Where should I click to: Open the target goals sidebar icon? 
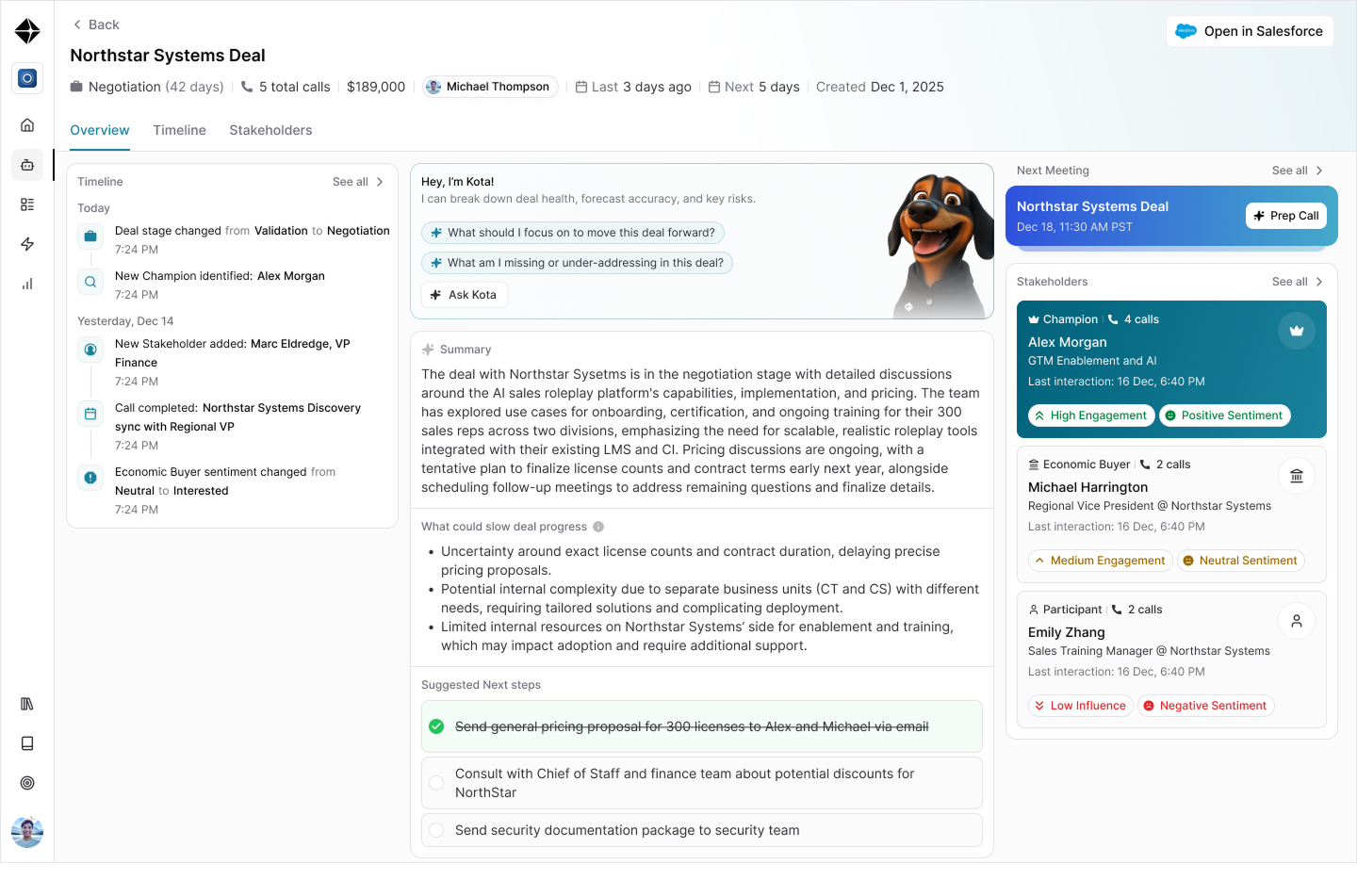click(27, 783)
